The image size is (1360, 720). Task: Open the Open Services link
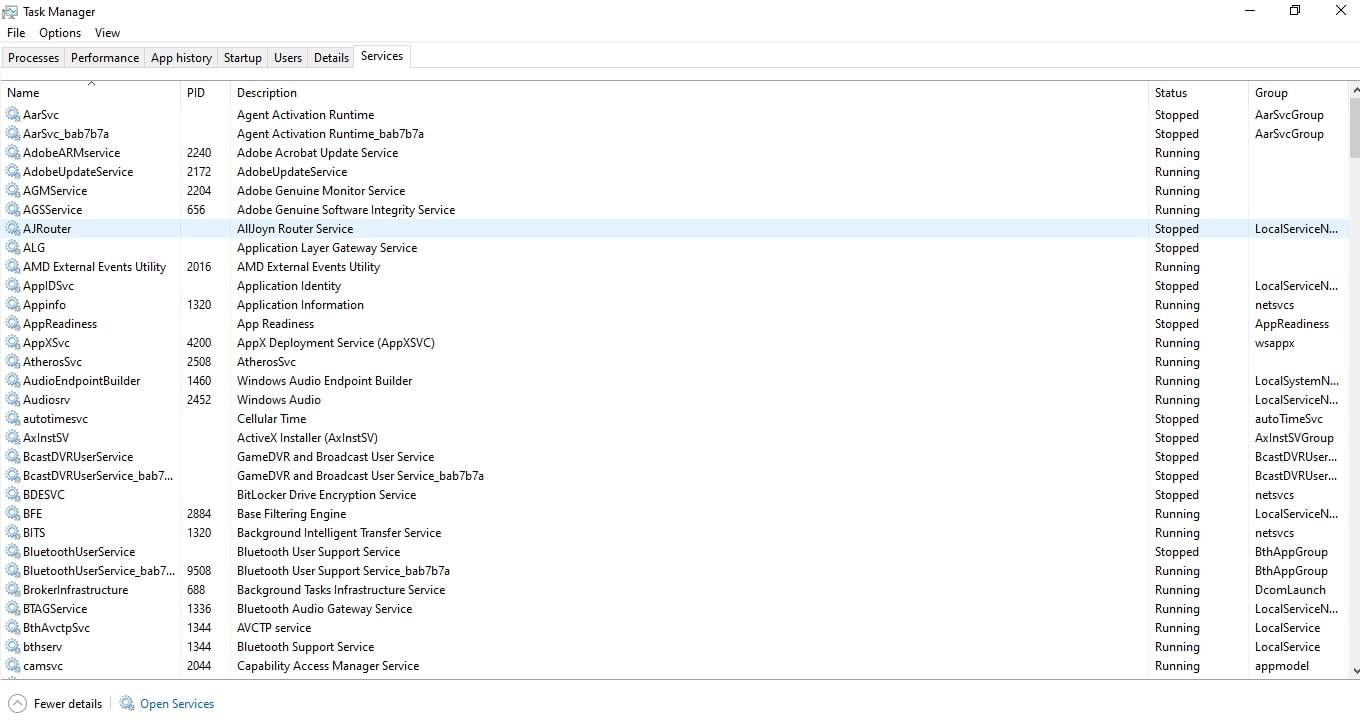point(177,703)
